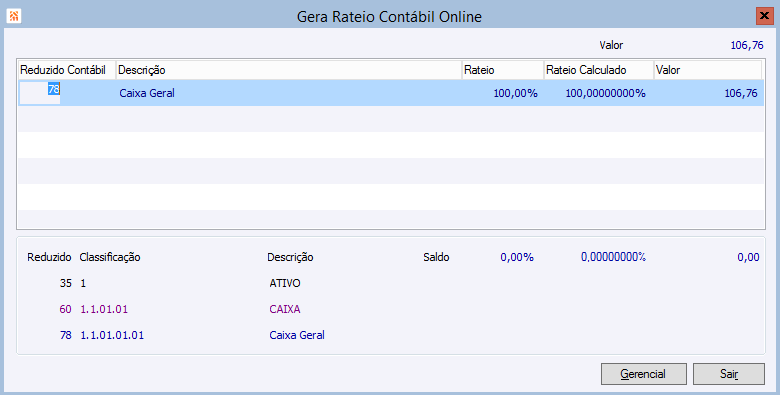Click Caixa Geral in the lower panel
Screen dimensions: 780x395
point(297,335)
